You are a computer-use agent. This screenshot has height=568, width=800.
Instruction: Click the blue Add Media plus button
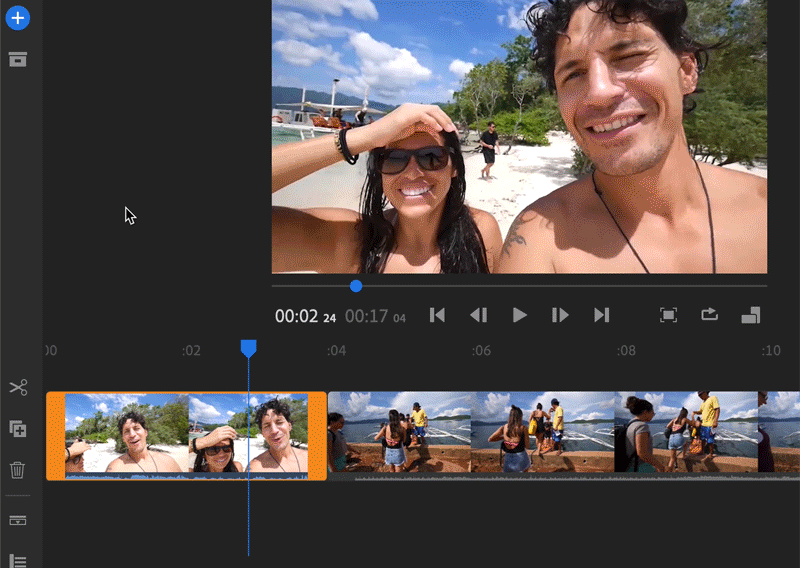click(18, 18)
